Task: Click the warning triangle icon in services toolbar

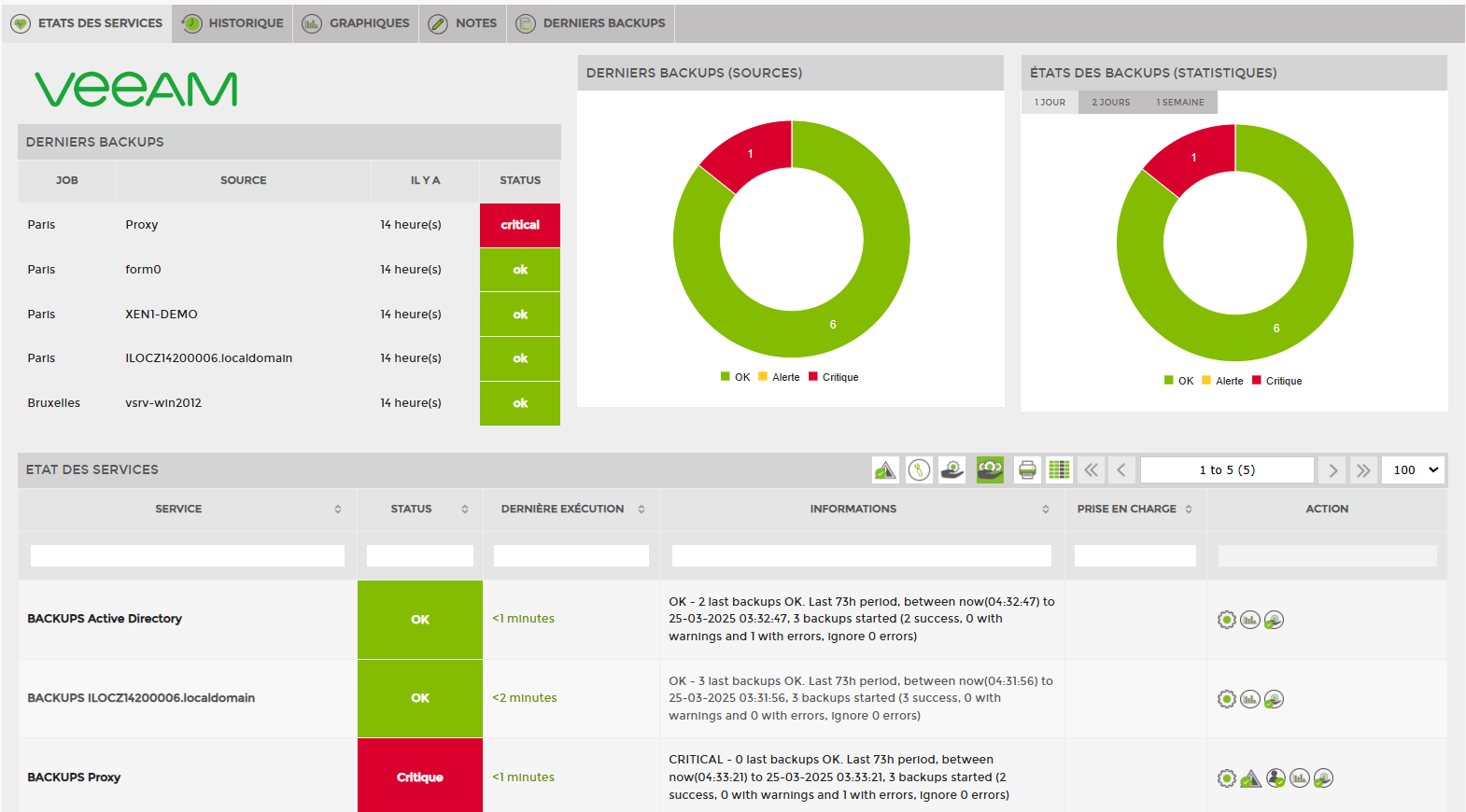Action: pos(885,469)
